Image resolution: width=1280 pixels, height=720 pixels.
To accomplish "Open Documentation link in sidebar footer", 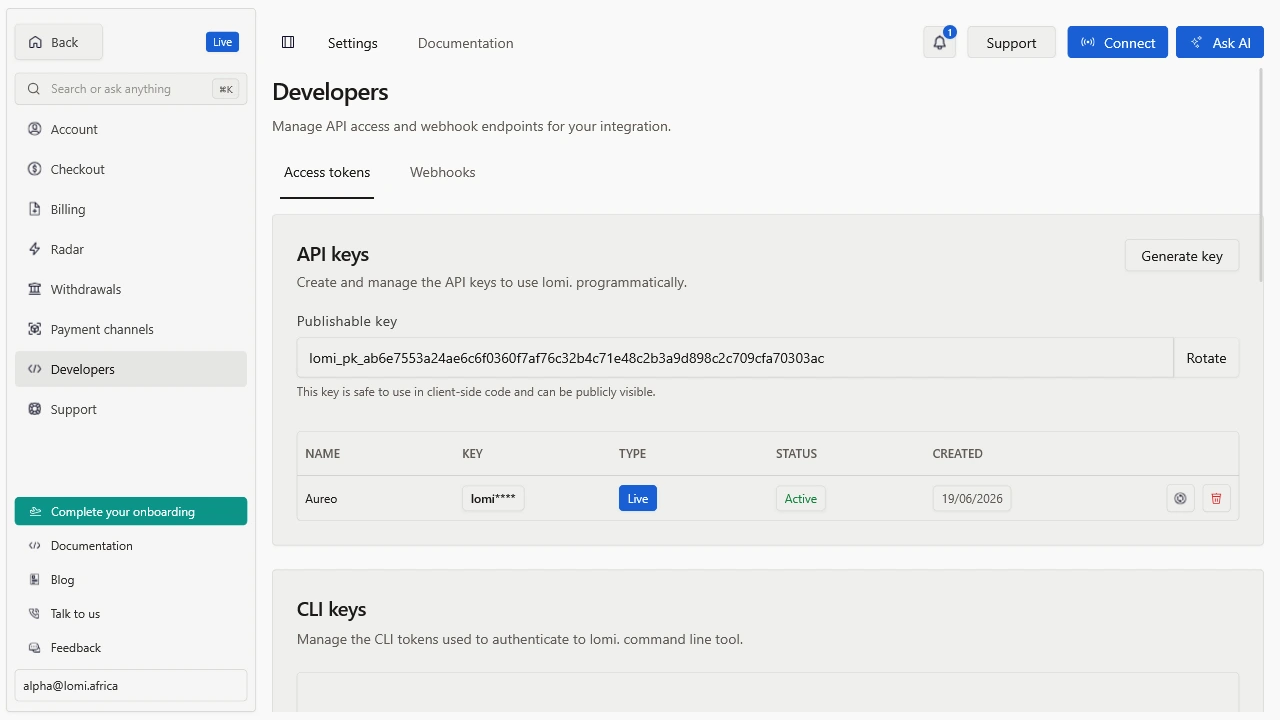I will coord(131,546).
